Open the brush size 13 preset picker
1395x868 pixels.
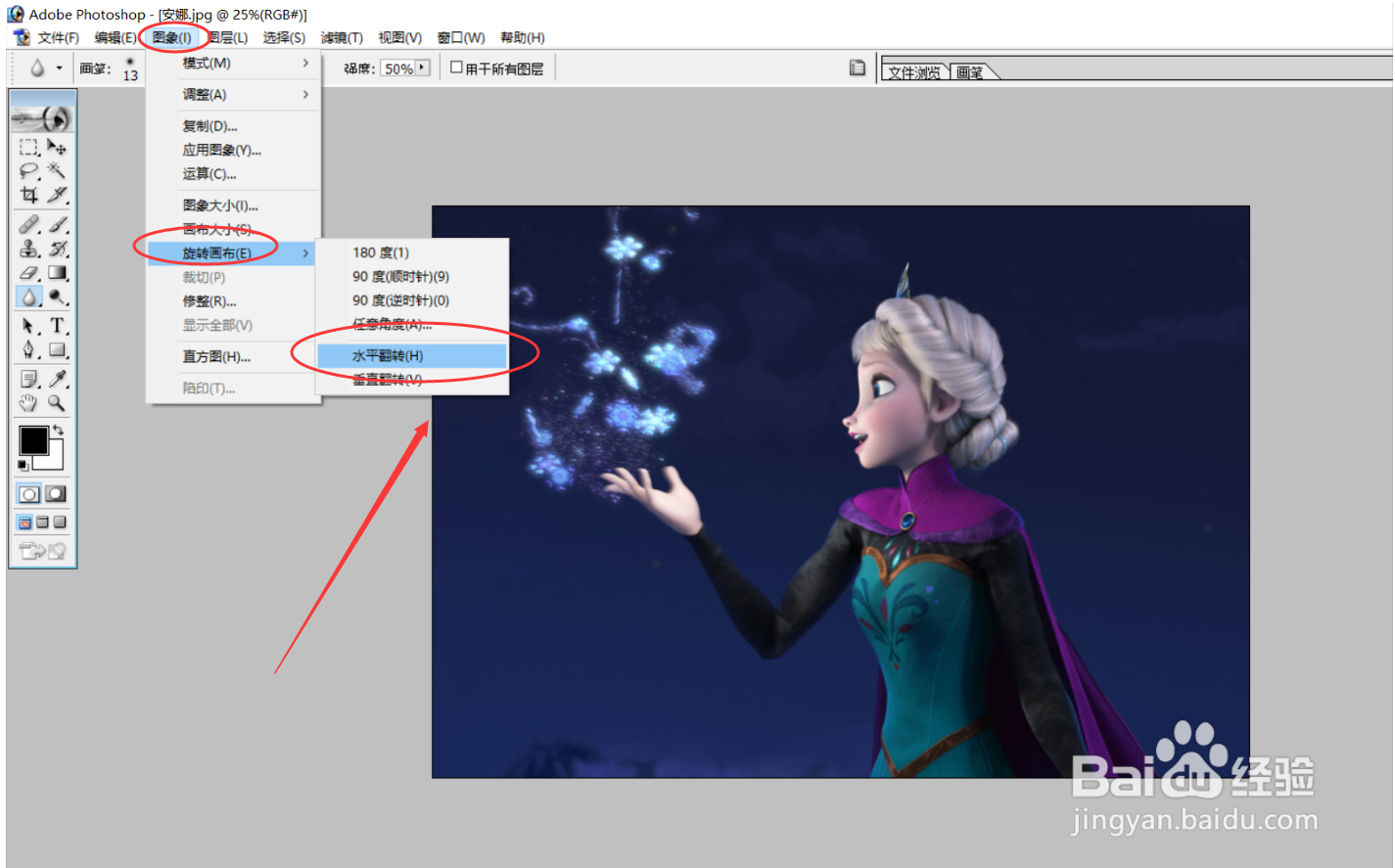[x=129, y=69]
